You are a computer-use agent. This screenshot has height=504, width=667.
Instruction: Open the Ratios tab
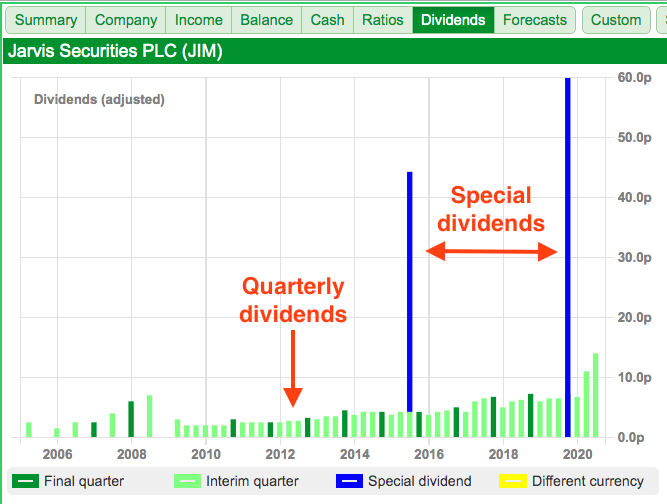click(383, 20)
